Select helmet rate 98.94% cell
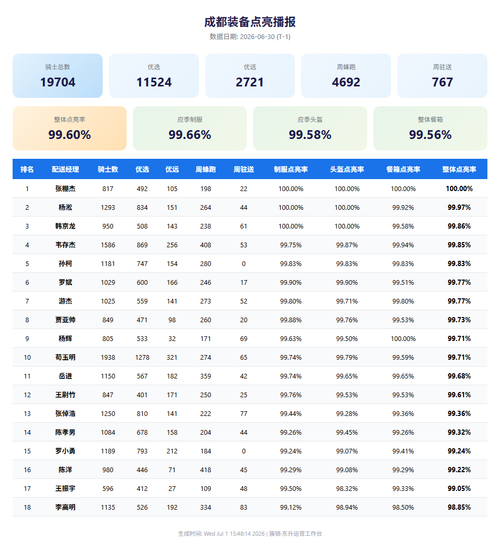Screen dimensions: 500x556 [347, 507]
